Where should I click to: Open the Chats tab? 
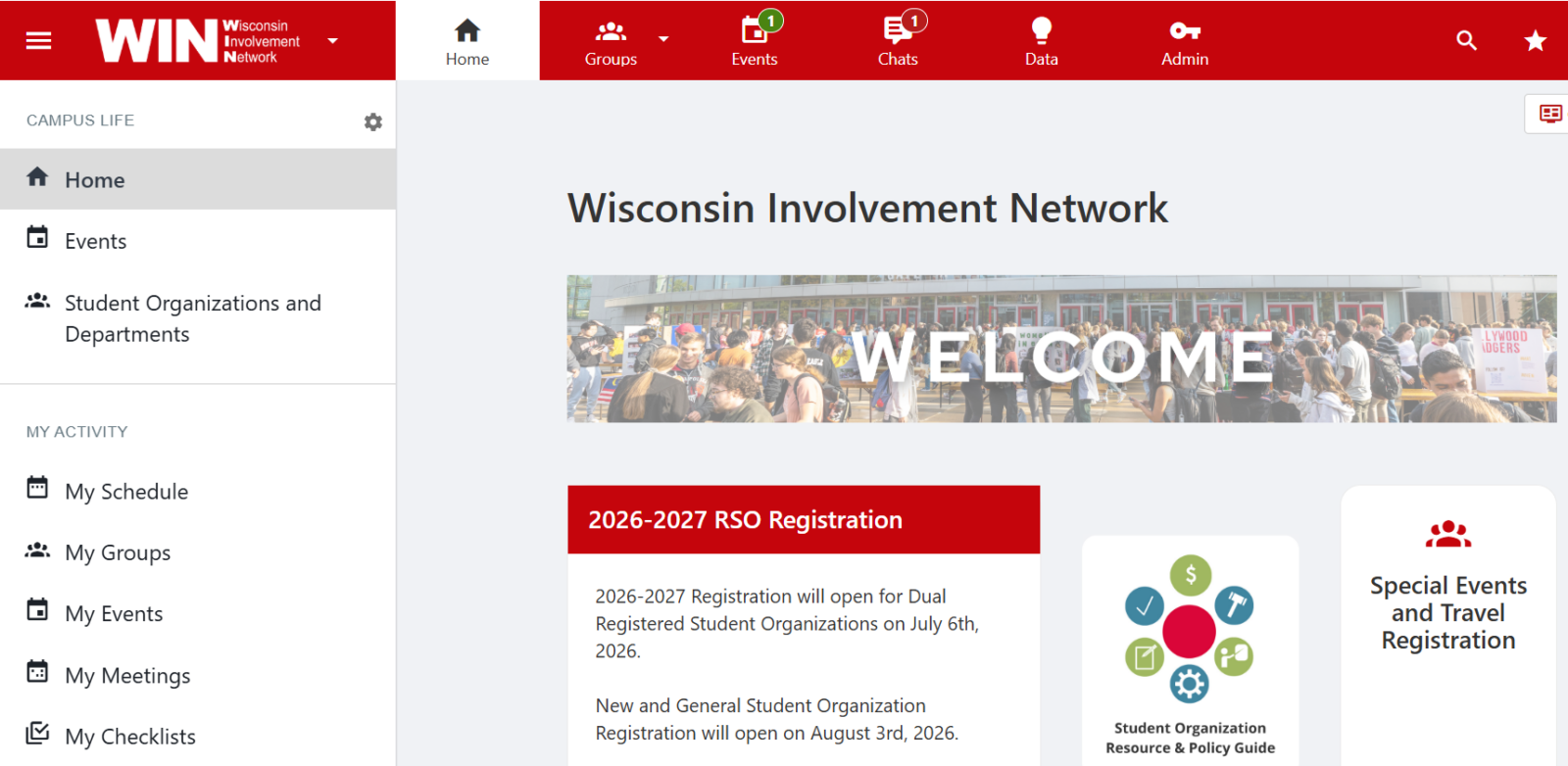[x=898, y=41]
